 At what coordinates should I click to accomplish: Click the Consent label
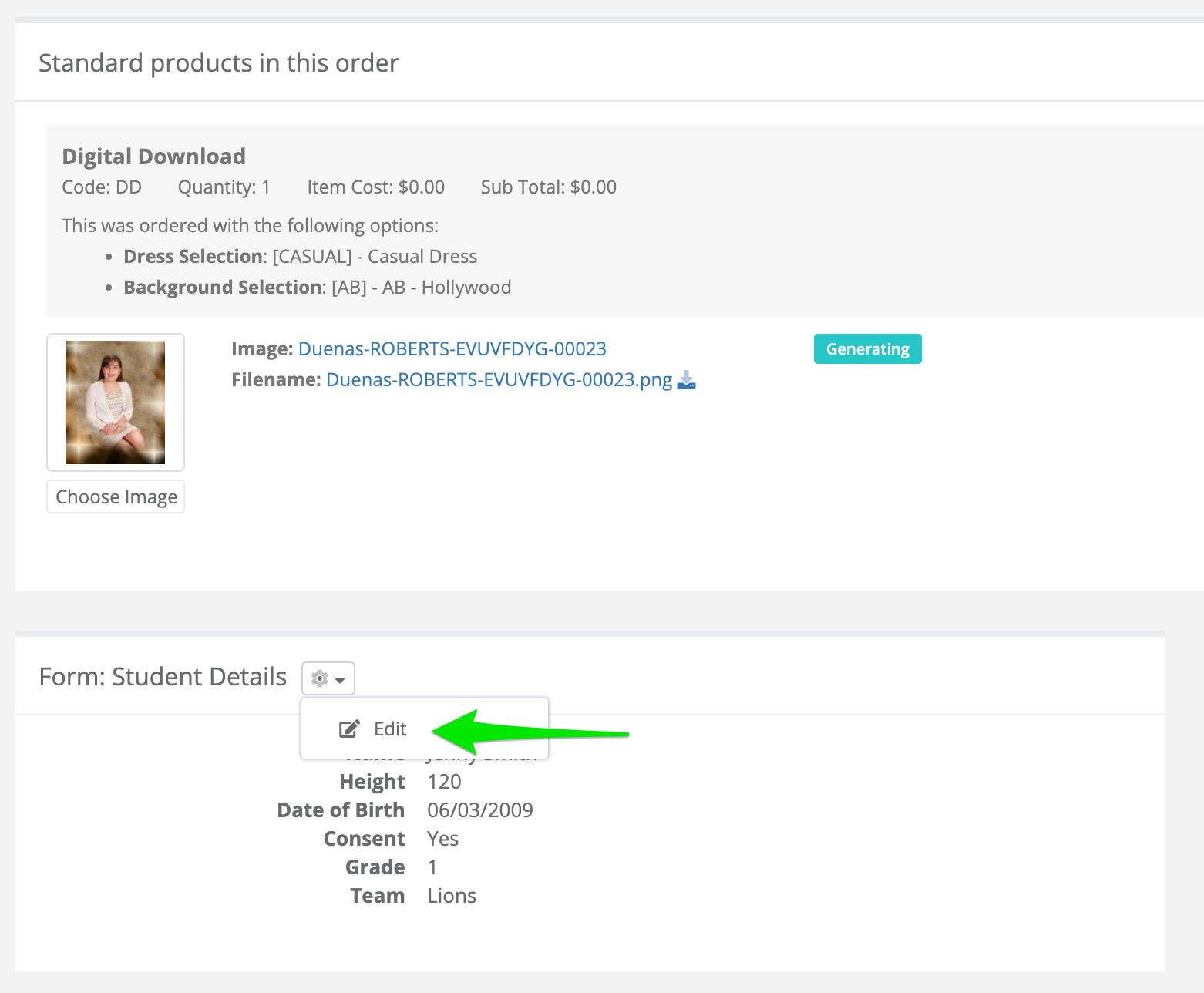tap(365, 839)
